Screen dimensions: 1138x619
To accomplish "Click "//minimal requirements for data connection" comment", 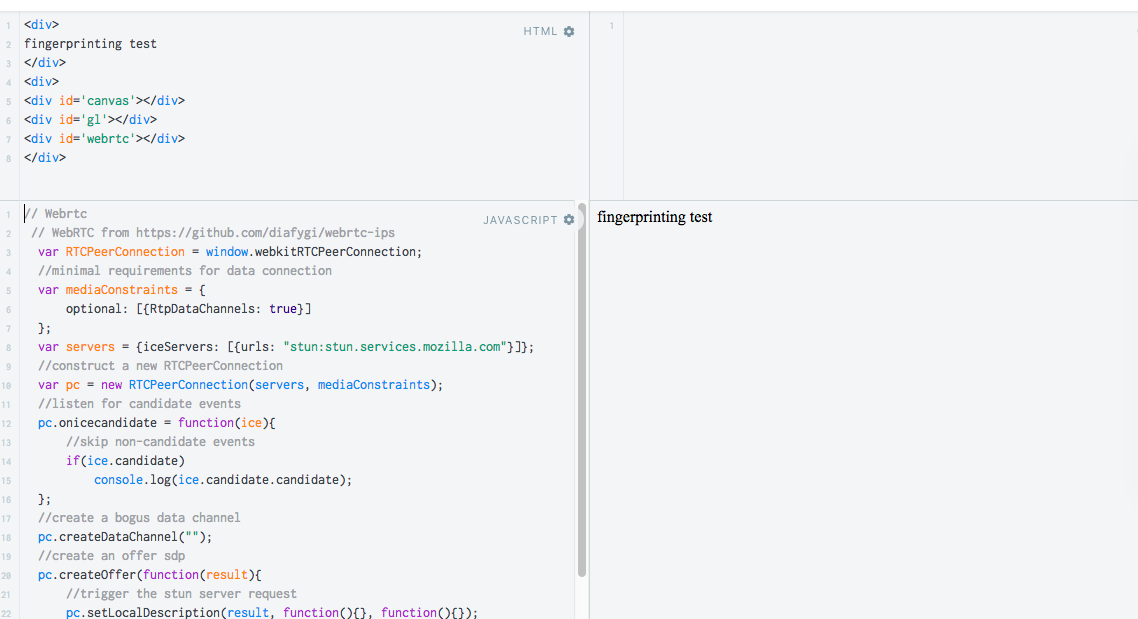I will (185, 271).
